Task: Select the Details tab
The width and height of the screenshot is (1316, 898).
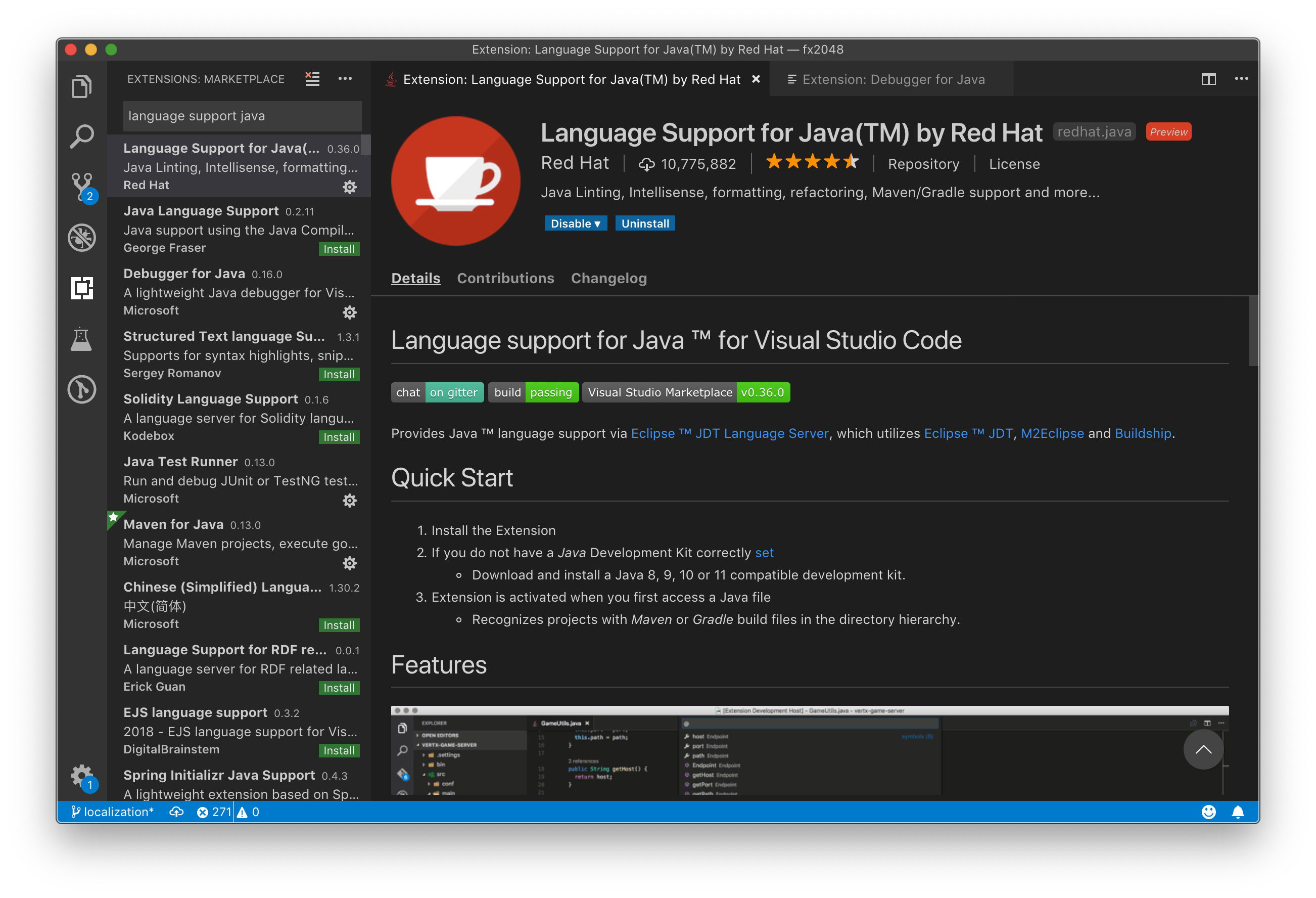Action: (x=416, y=278)
